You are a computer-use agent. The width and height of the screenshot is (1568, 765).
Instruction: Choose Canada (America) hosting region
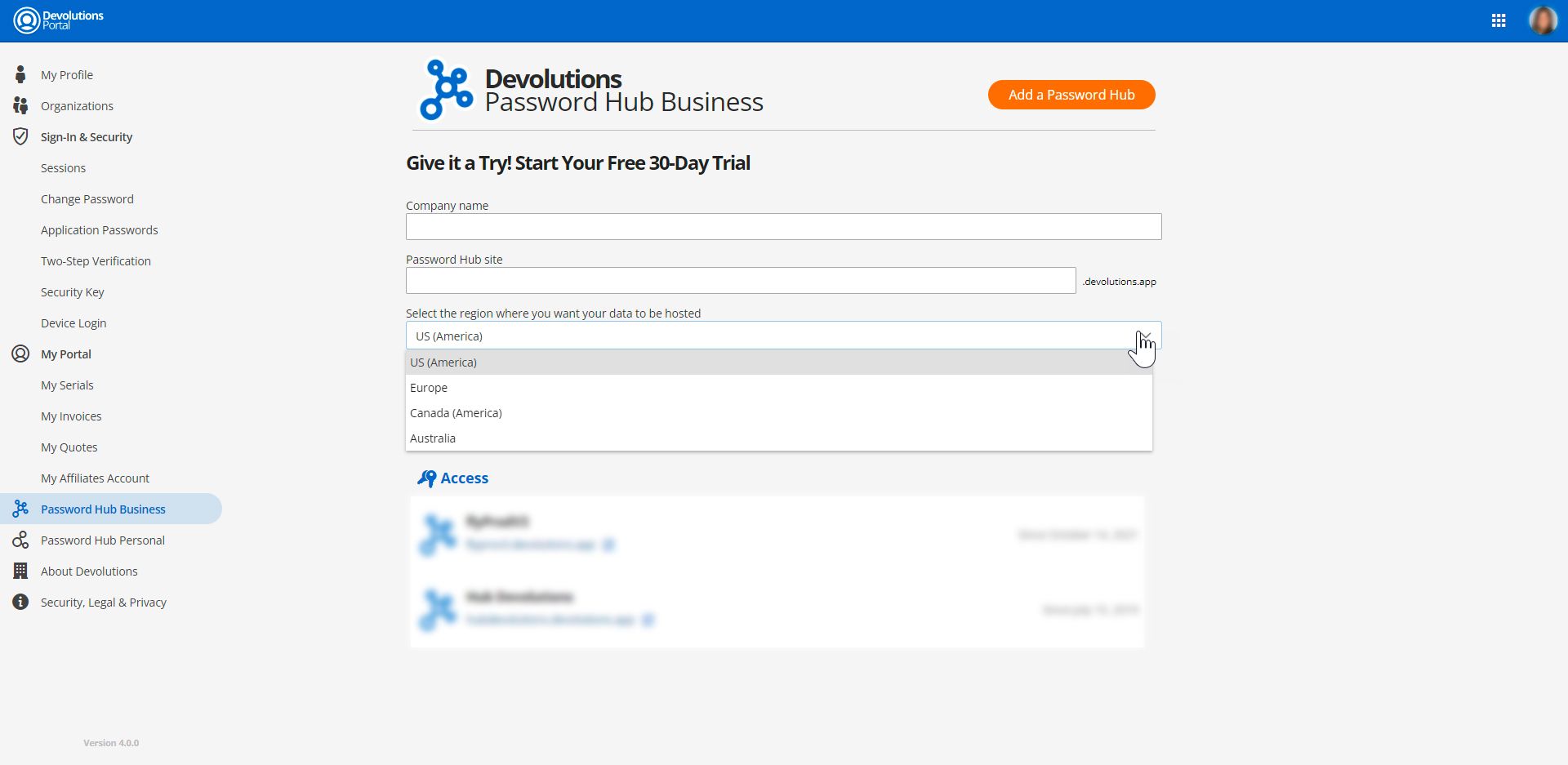[456, 413]
